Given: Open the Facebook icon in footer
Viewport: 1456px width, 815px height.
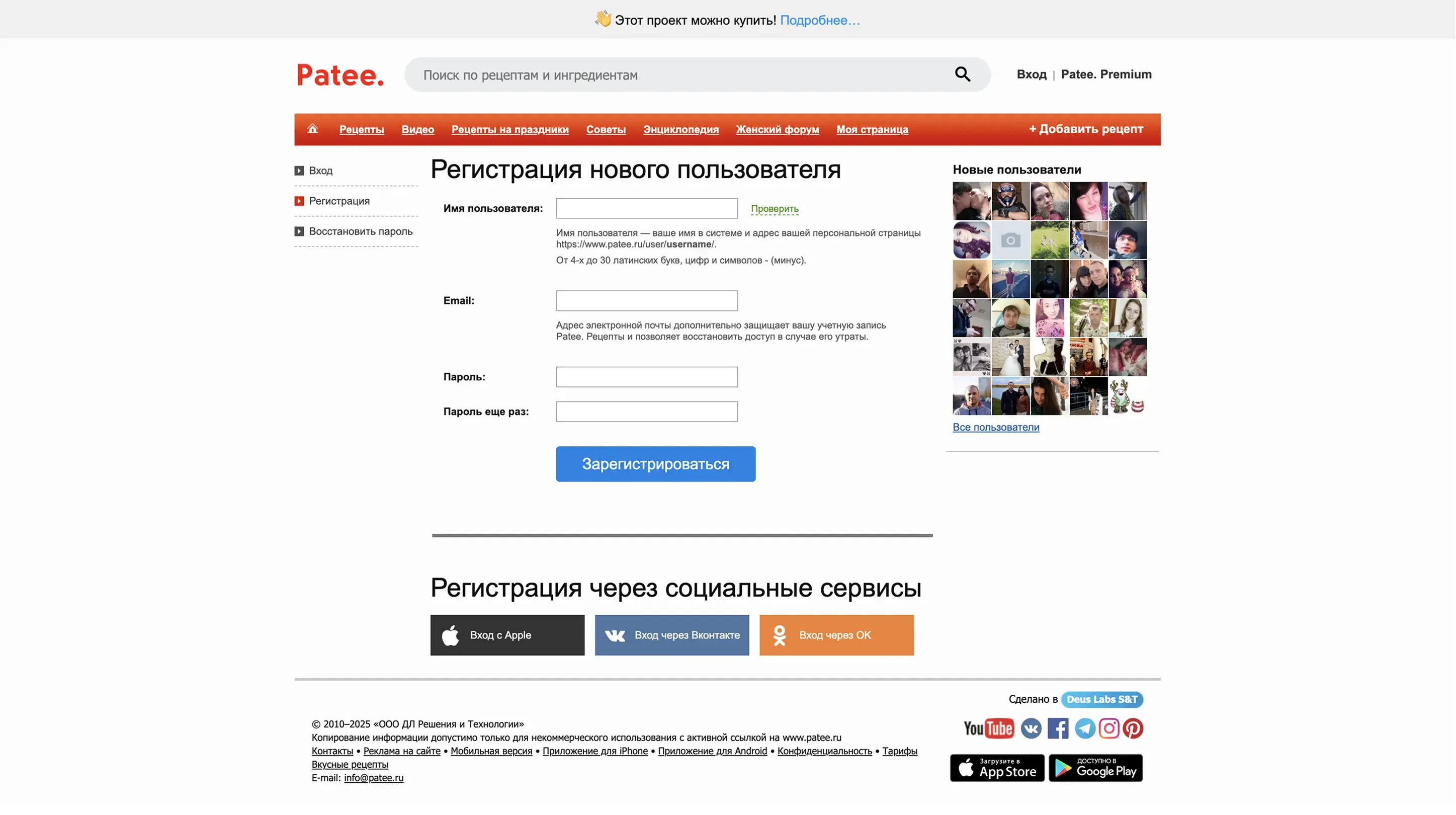Looking at the screenshot, I should click(x=1058, y=728).
